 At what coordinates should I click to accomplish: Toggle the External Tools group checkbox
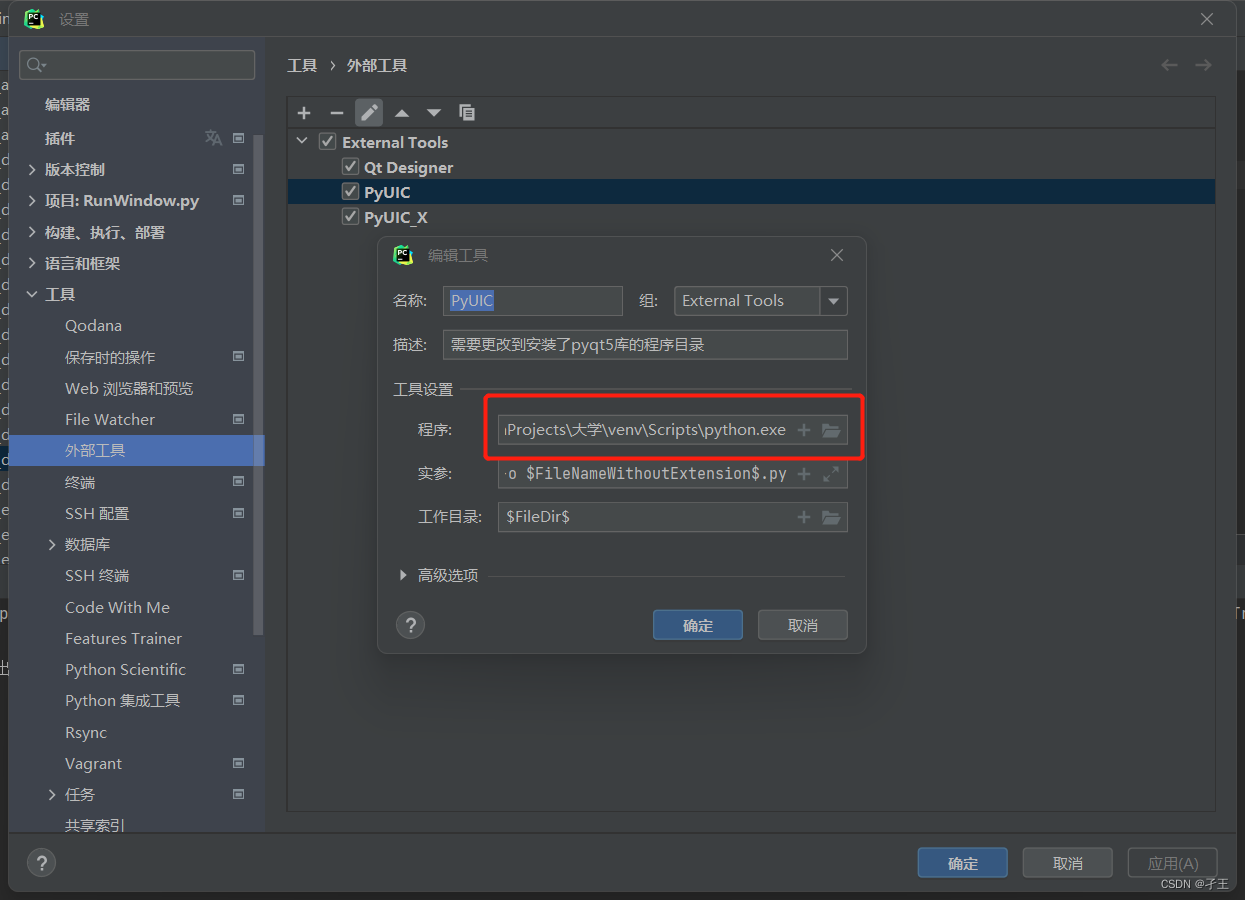click(327, 141)
